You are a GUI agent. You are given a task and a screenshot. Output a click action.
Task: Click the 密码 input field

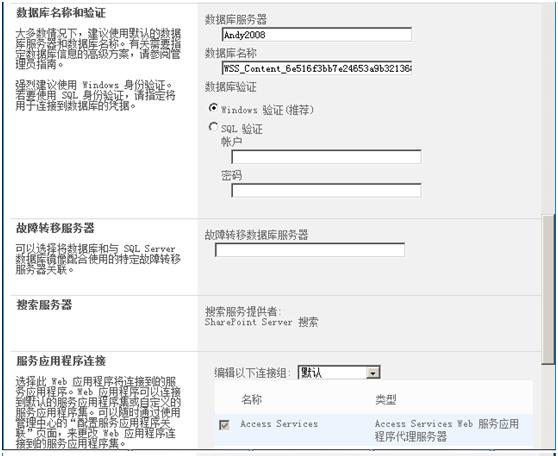point(326,190)
